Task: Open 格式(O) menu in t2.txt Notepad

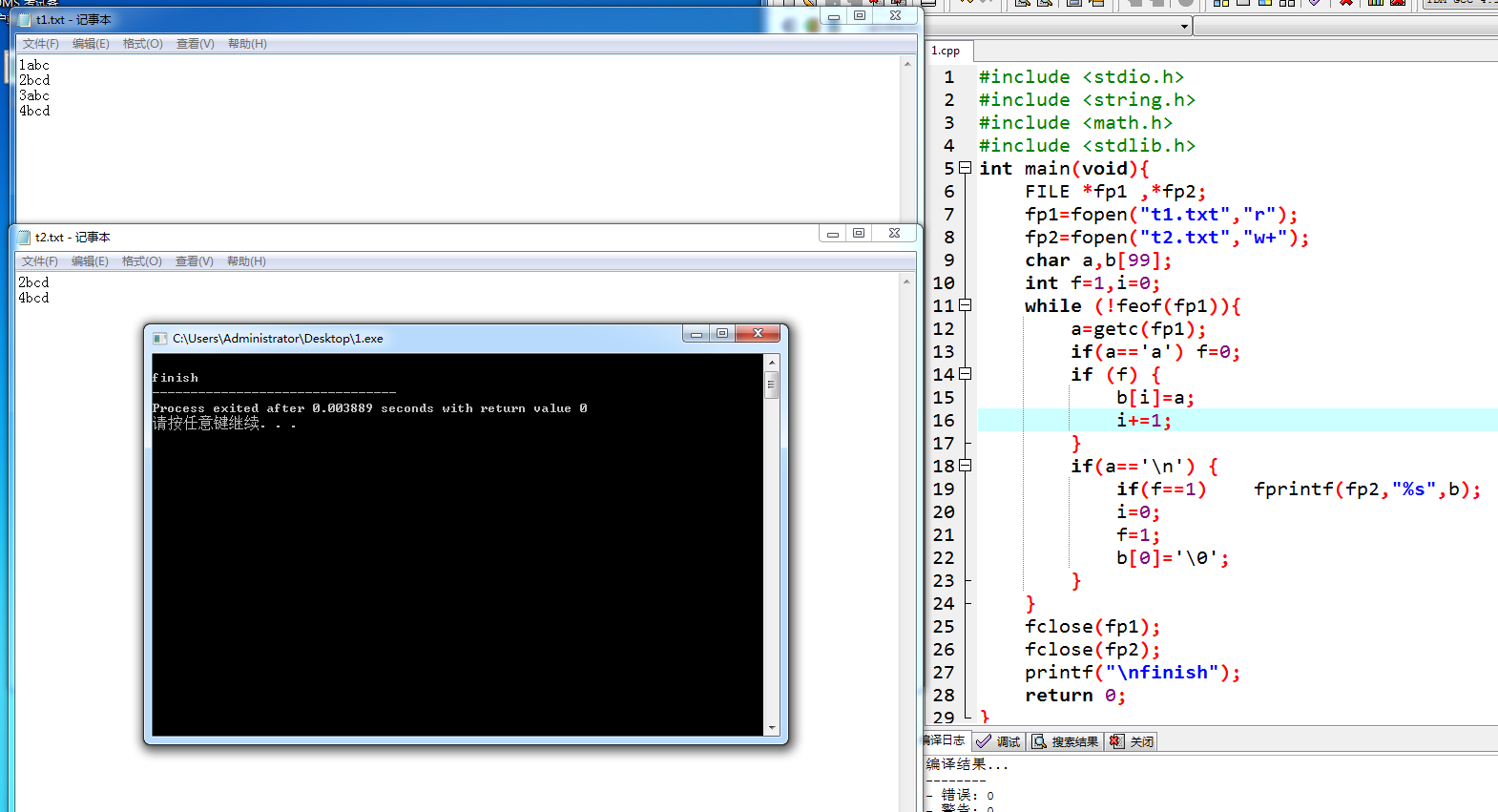Action: click(x=142, y=261)
